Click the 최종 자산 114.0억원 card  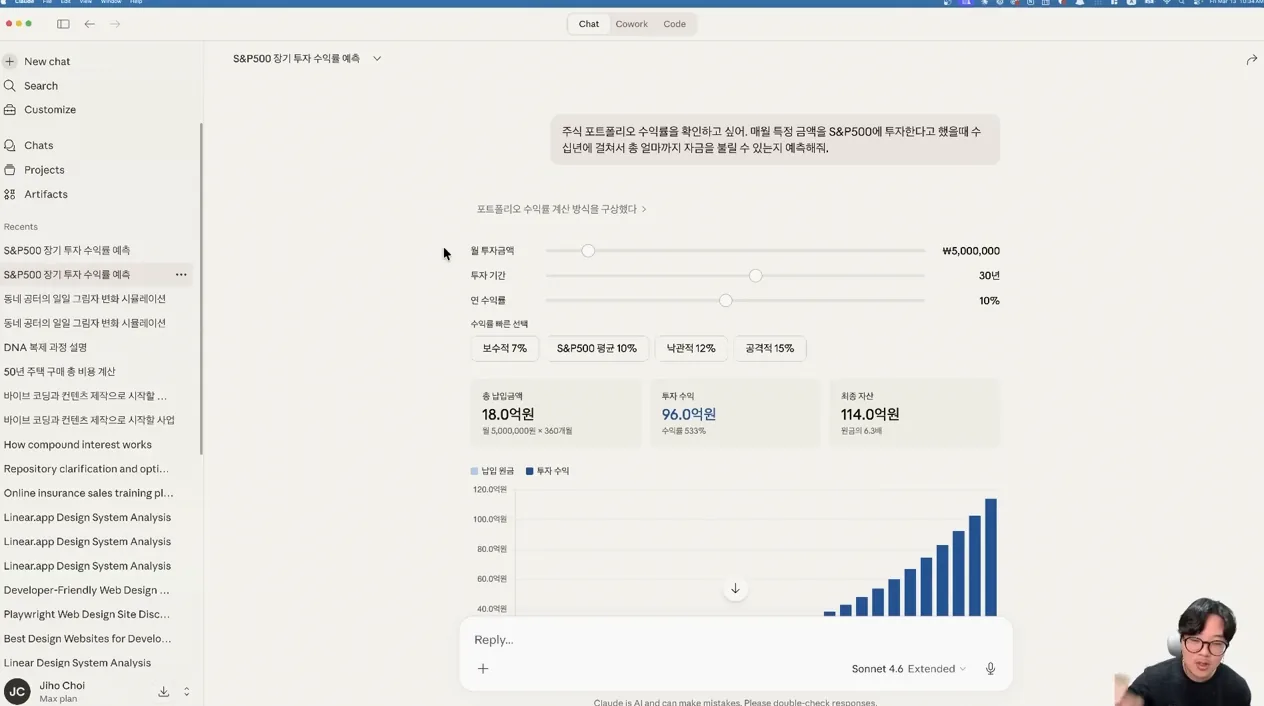914,413
